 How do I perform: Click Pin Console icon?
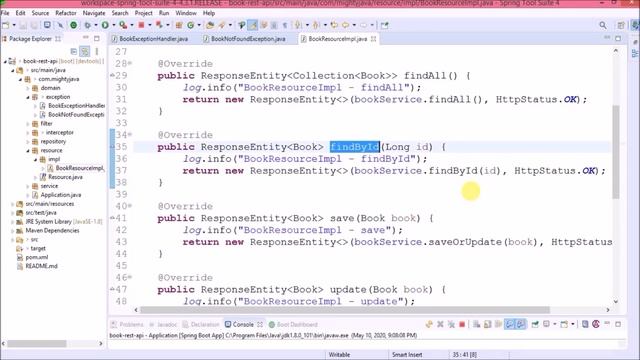point(535,324)
